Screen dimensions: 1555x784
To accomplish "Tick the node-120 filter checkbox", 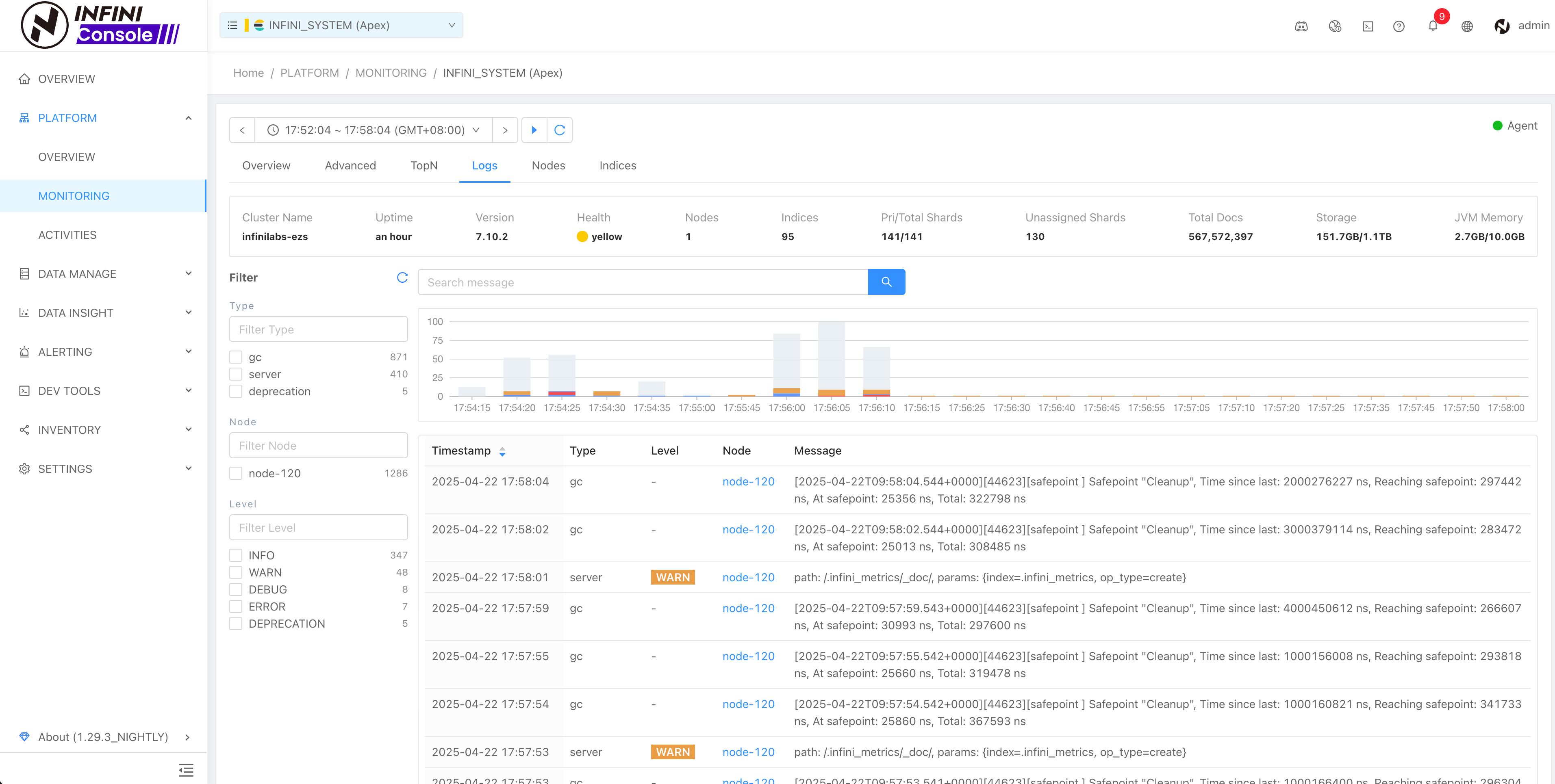I will tap(236, 473).
